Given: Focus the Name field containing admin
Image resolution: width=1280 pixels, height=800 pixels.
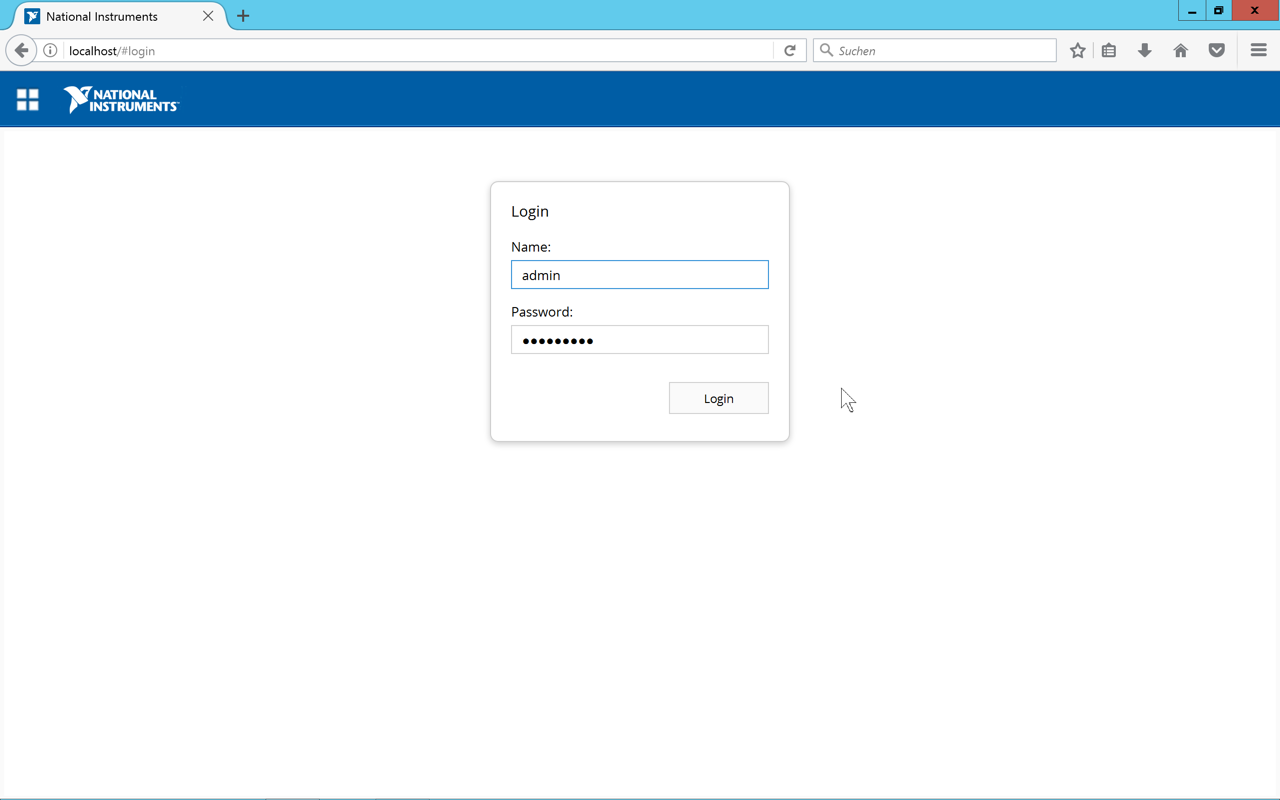Looking at the screenshot, I should [x=639, y=275].
